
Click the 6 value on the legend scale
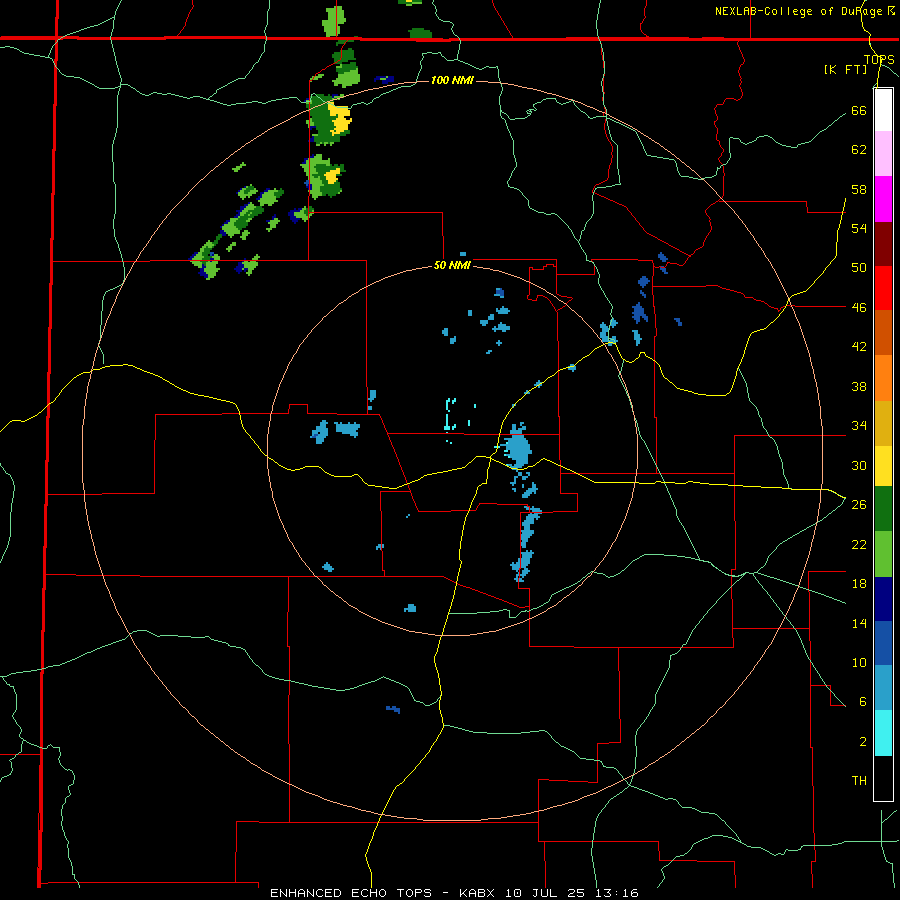click(863, 702)
